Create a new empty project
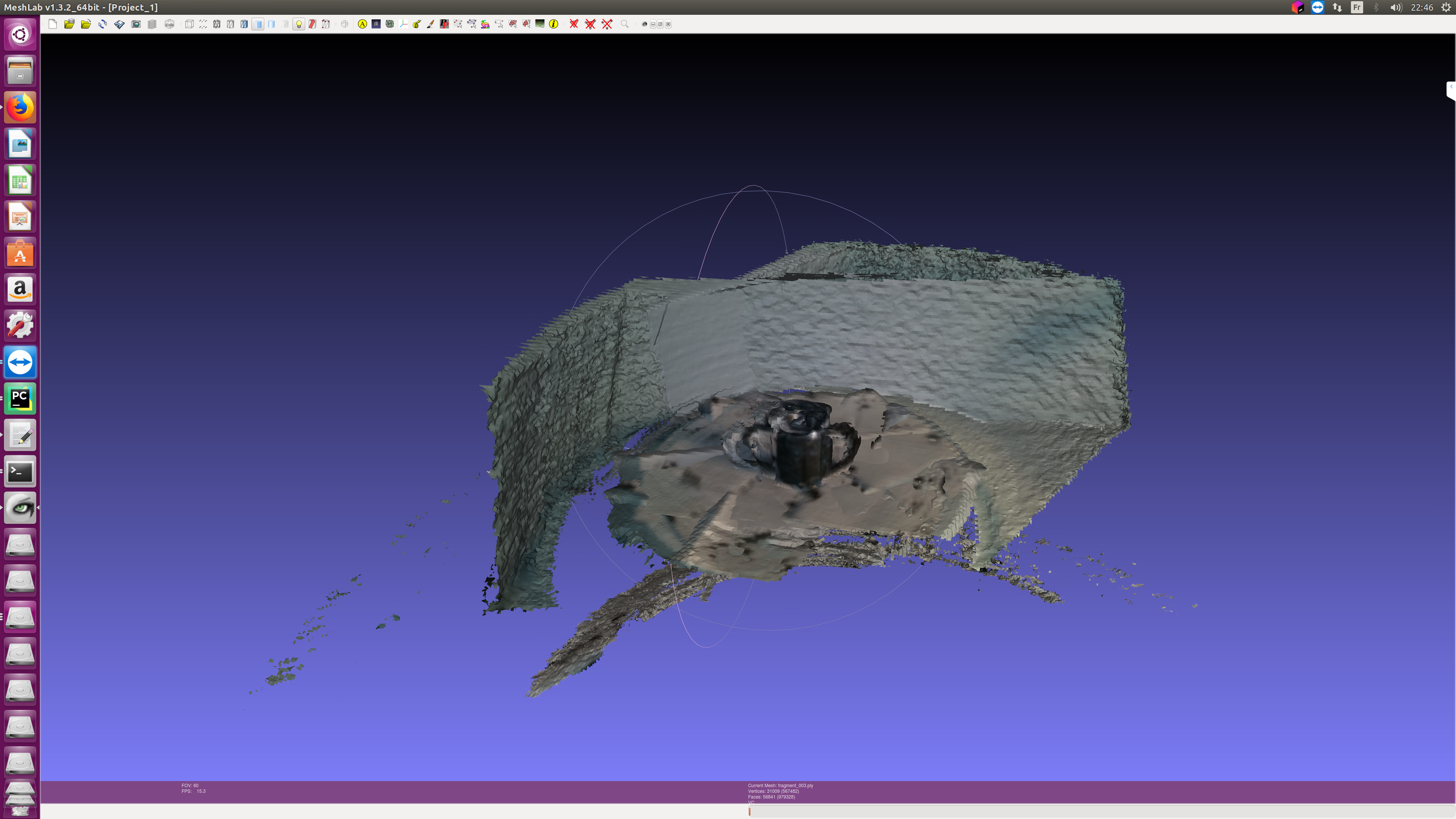Image resolution: width=1456 pixels, height=819 pixels. click(53, 24)
